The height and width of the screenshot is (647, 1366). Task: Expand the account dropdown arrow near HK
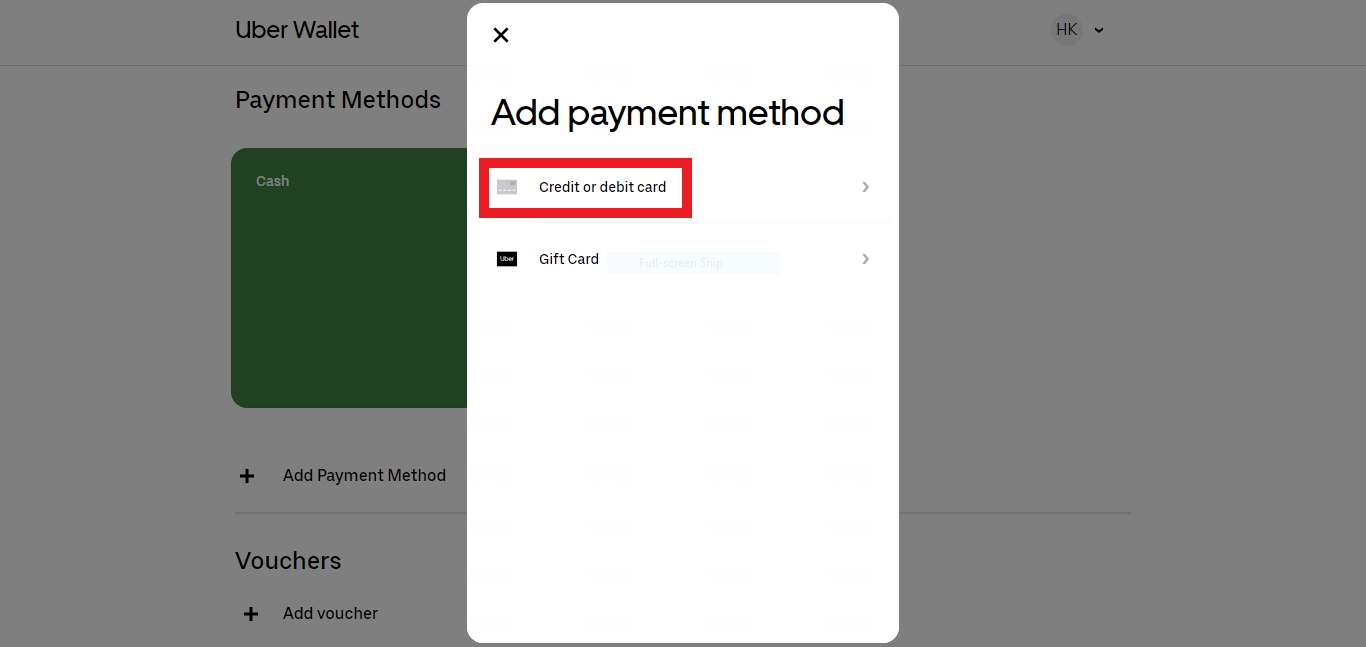(1099, 30)
